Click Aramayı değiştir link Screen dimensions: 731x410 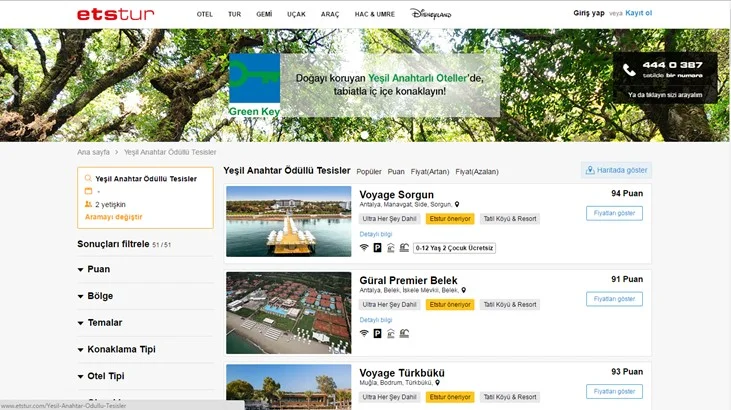click(113, 217)
